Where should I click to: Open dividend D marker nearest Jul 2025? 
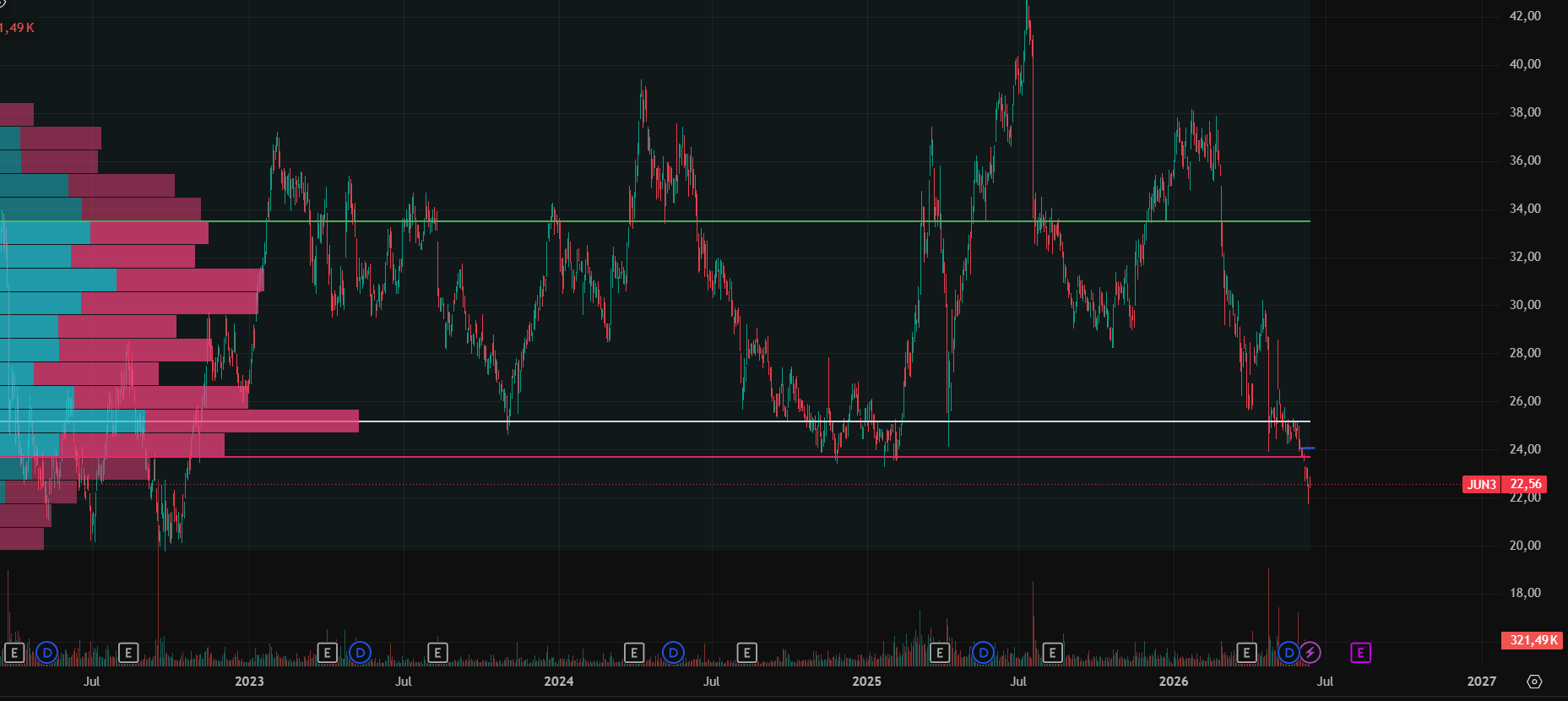[983, 653]
